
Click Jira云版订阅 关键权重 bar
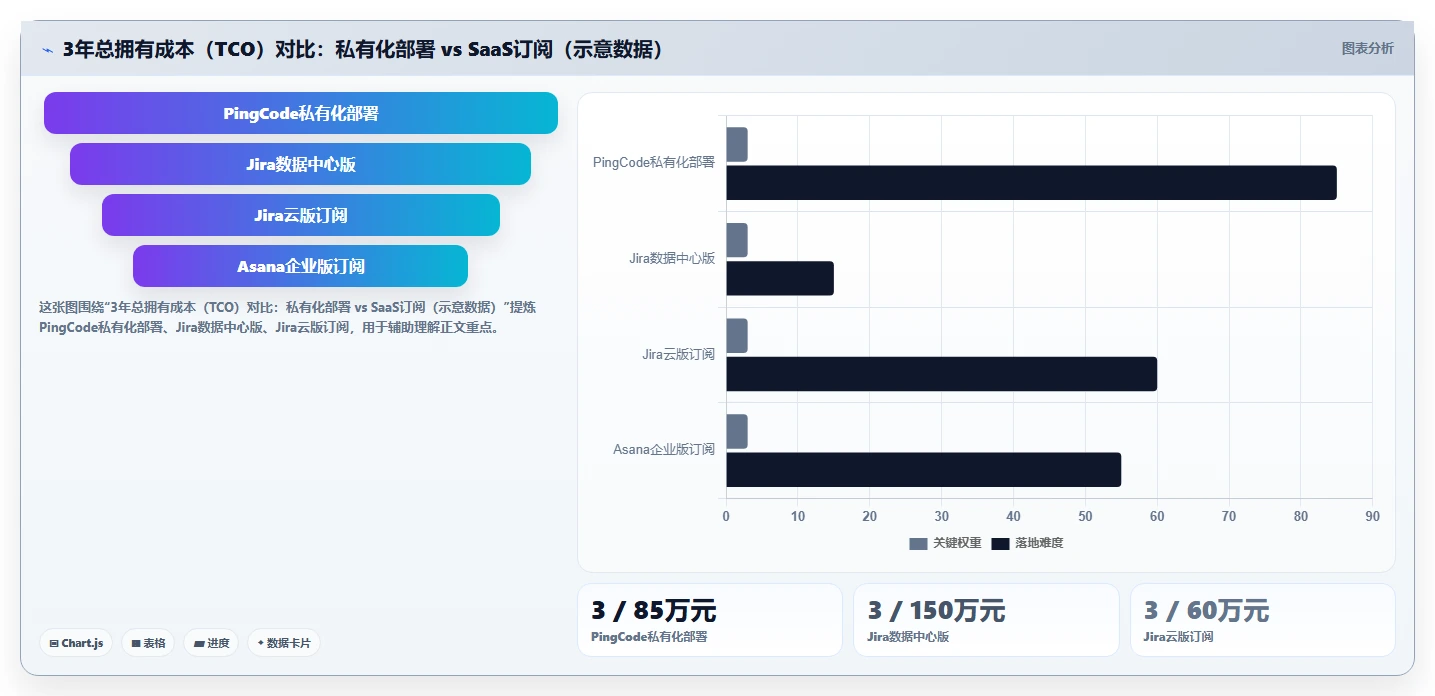(737, 336)
